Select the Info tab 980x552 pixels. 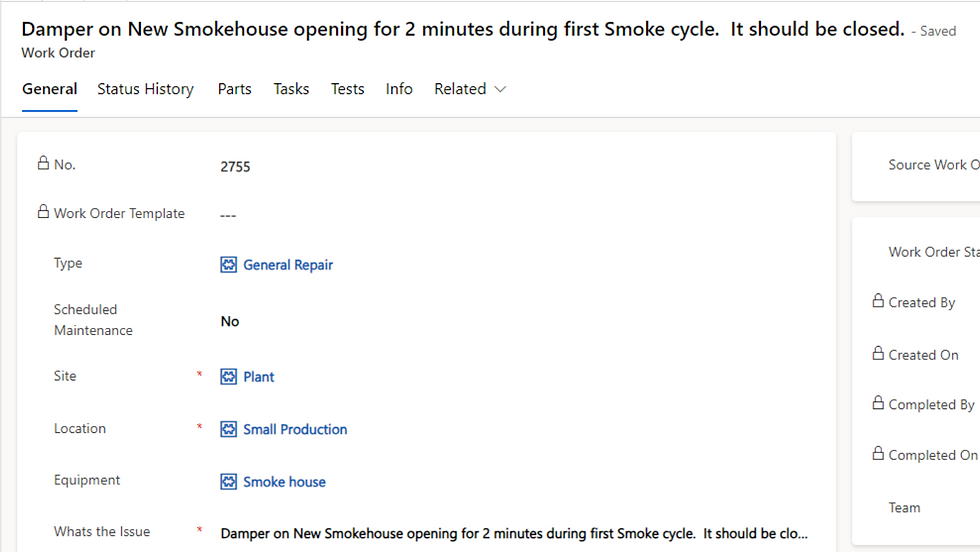(x=399, y=89)
